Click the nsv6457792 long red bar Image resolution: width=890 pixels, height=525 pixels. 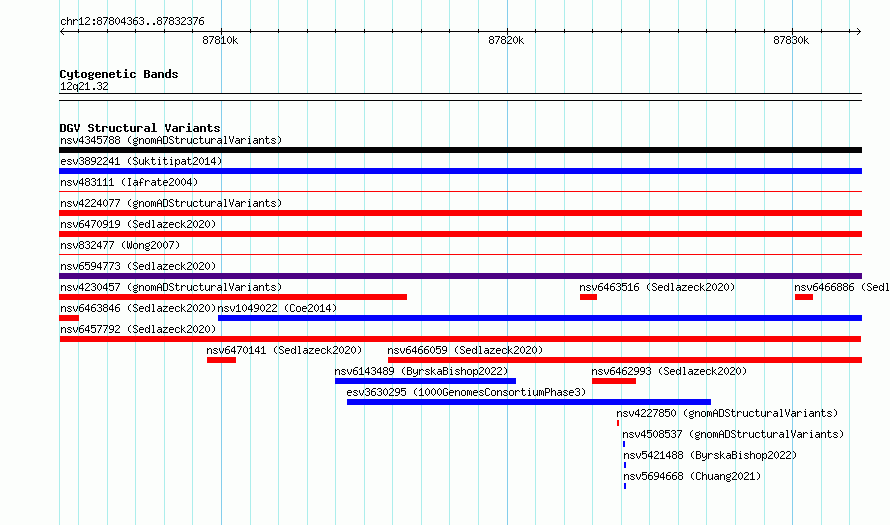point(460,339)
